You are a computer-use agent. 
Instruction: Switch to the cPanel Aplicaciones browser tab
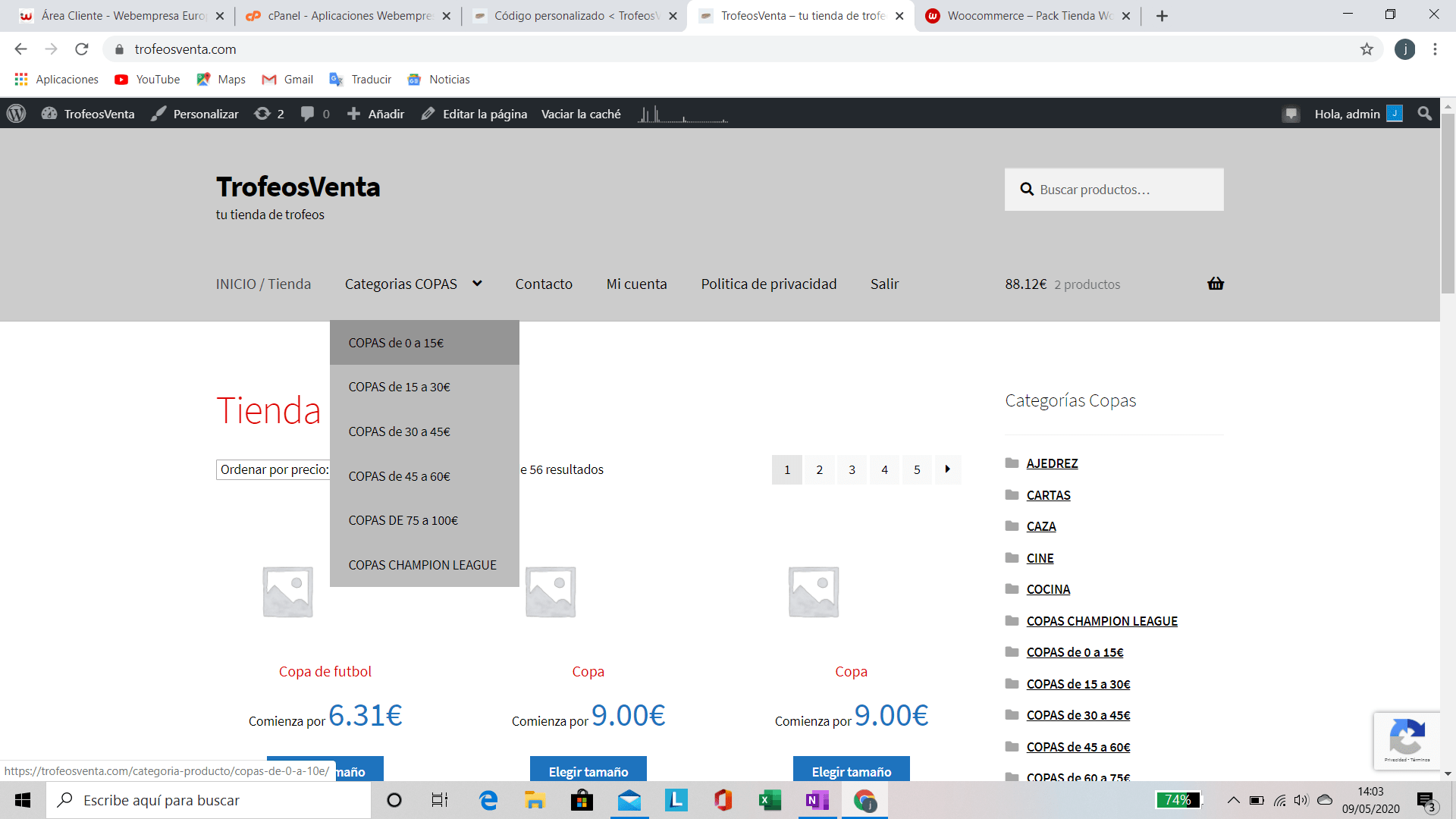[348, 16]
